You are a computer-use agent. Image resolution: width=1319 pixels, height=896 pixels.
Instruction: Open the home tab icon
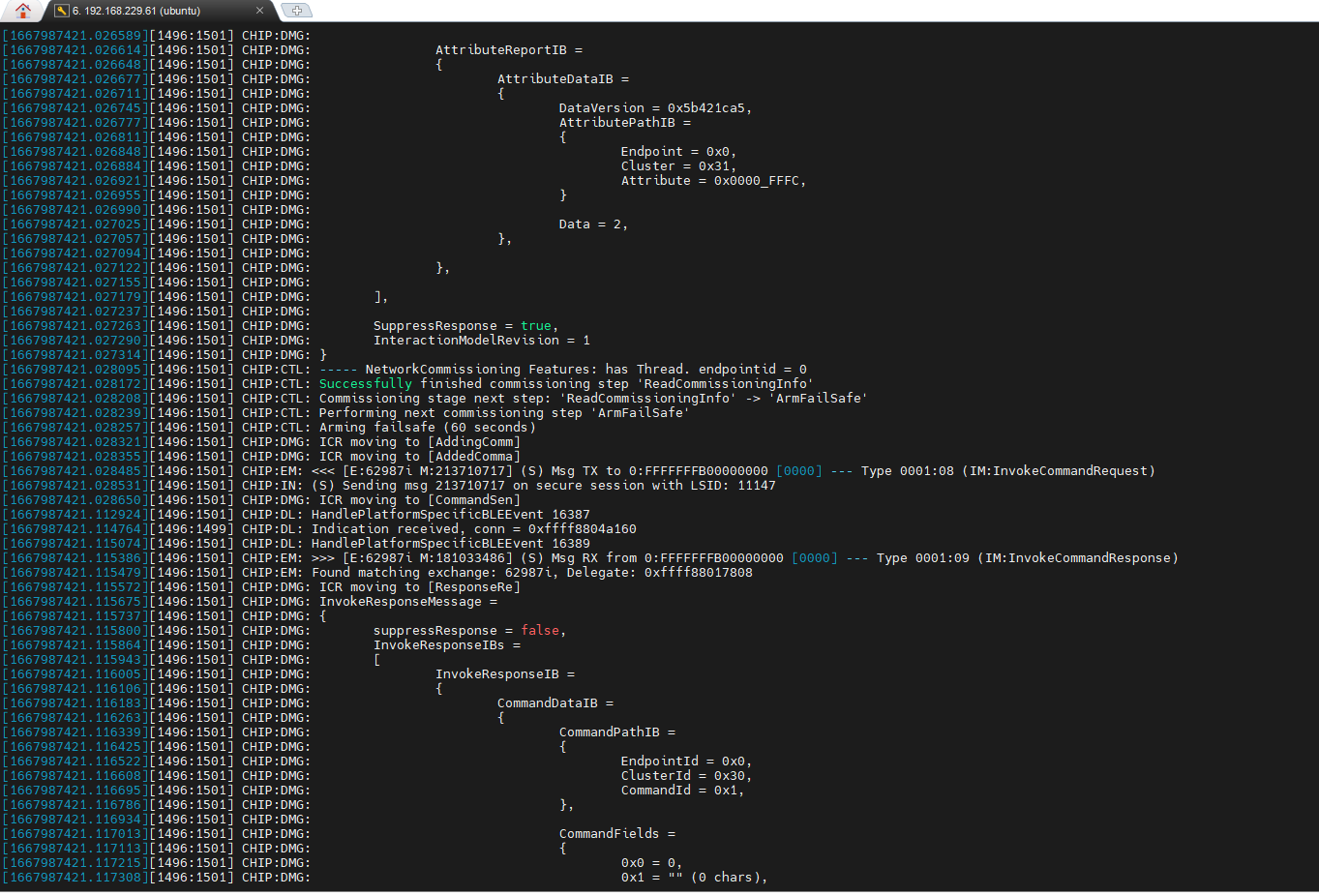23,11
